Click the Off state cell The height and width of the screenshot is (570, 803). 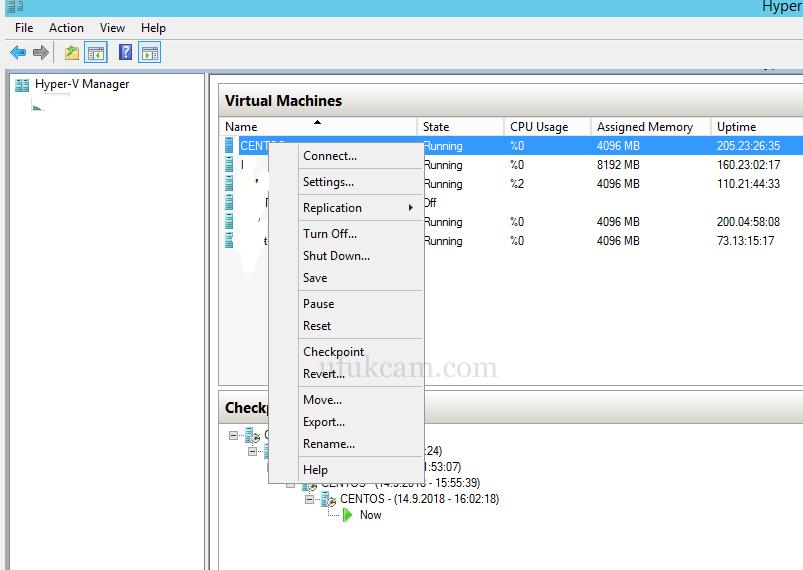[430, 202]
